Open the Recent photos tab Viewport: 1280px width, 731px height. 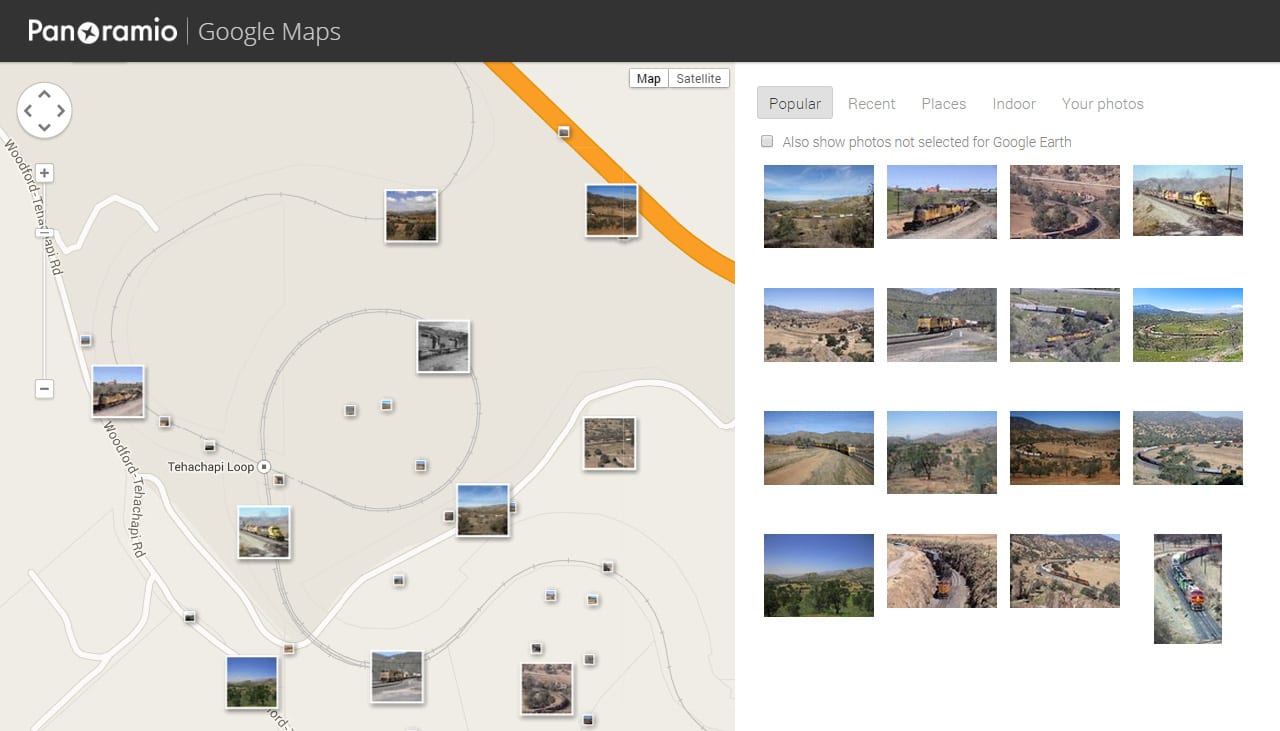point(871,103)
